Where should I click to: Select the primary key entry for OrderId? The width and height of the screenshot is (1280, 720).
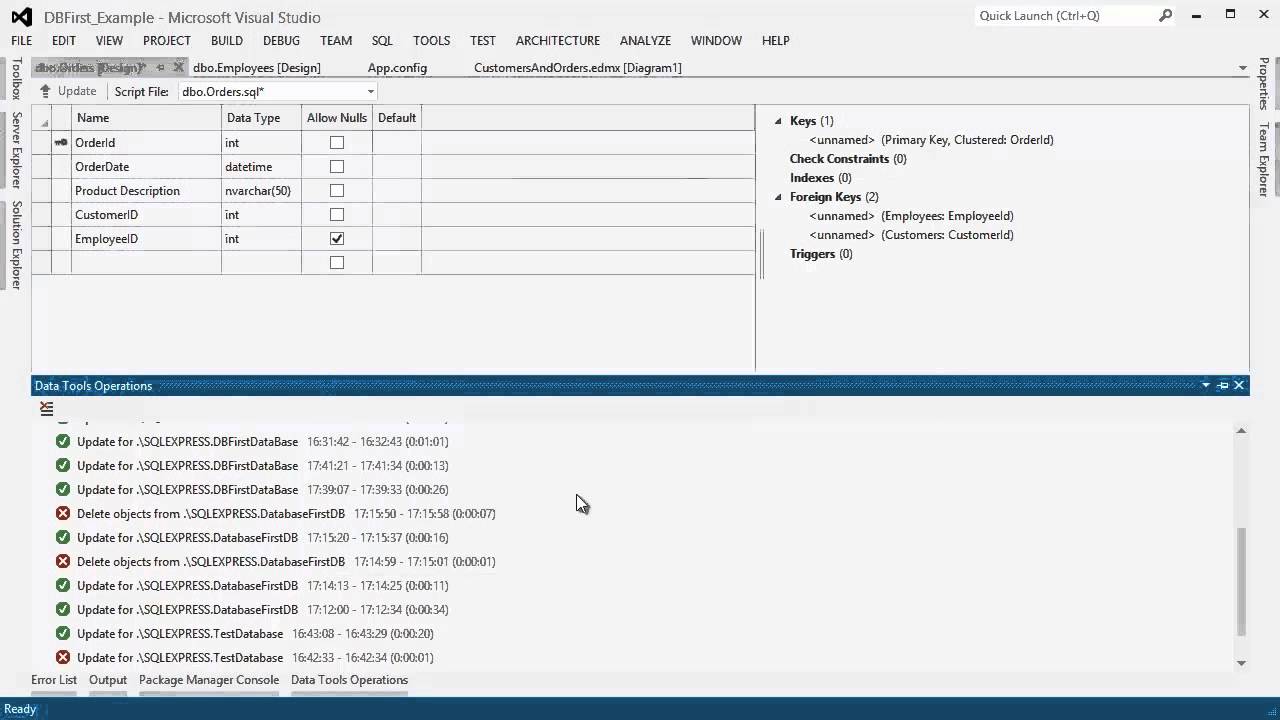931,140
